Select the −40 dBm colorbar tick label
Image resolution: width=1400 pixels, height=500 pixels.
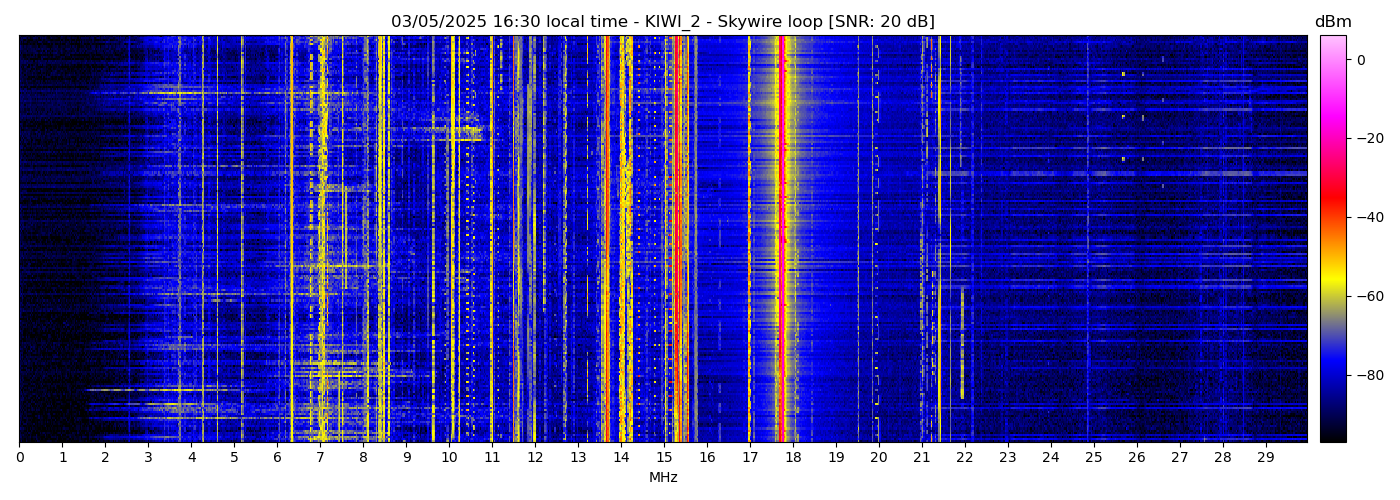pyautogui.click(x=1367, y=217)
